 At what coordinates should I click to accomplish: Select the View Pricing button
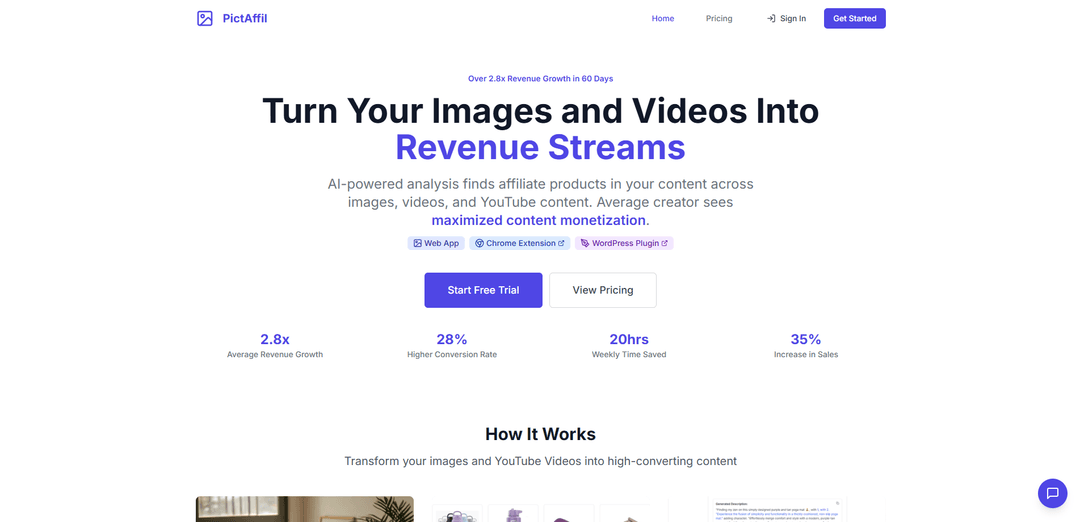(x=603, y=290)
